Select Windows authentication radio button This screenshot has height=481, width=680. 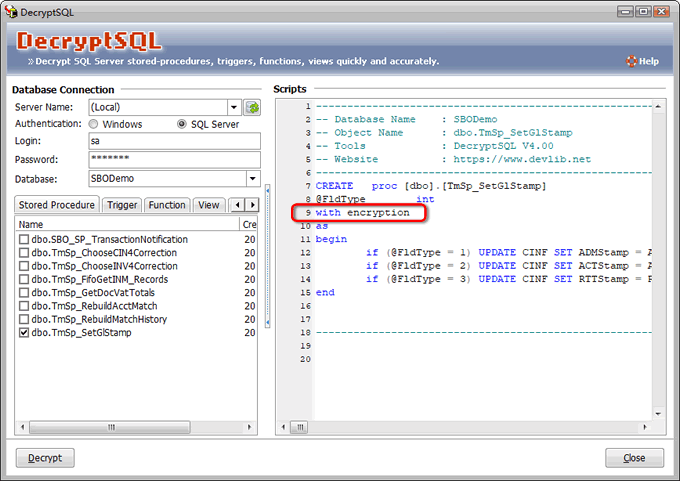point(93,124)
